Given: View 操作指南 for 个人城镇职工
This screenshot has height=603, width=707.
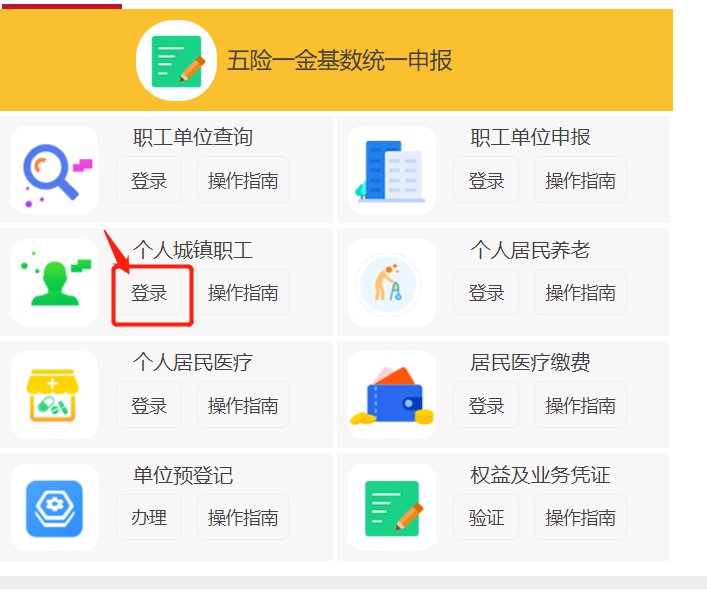Looking at the screenshot, I should tap(243, 292).
